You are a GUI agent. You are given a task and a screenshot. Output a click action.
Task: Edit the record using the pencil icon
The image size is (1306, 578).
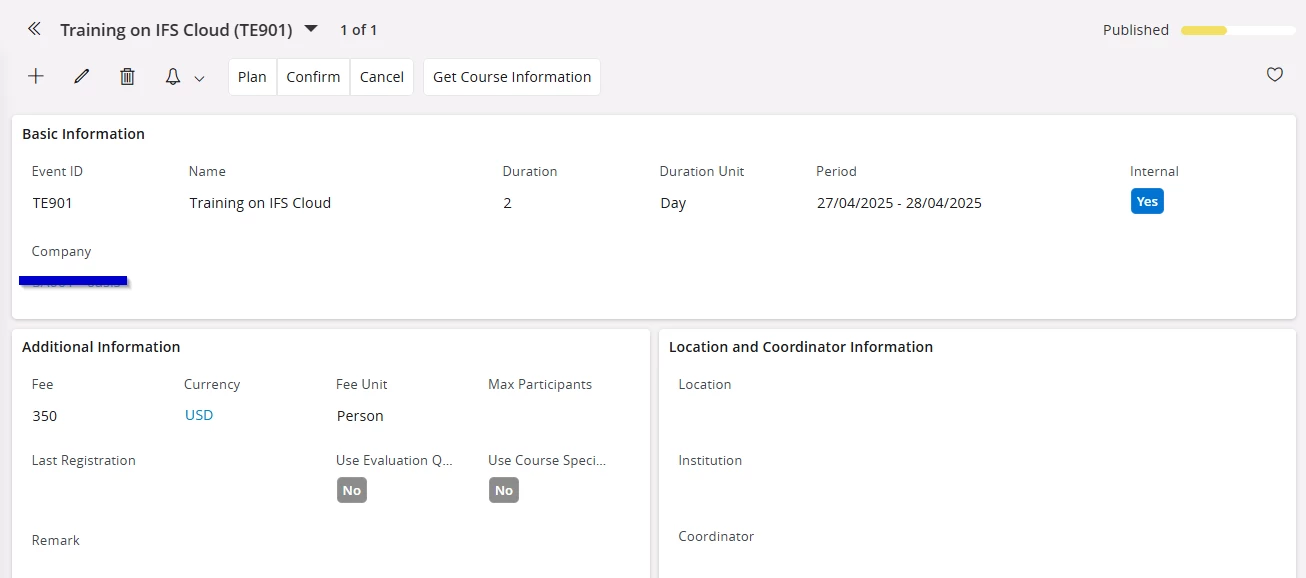(82, 77)
